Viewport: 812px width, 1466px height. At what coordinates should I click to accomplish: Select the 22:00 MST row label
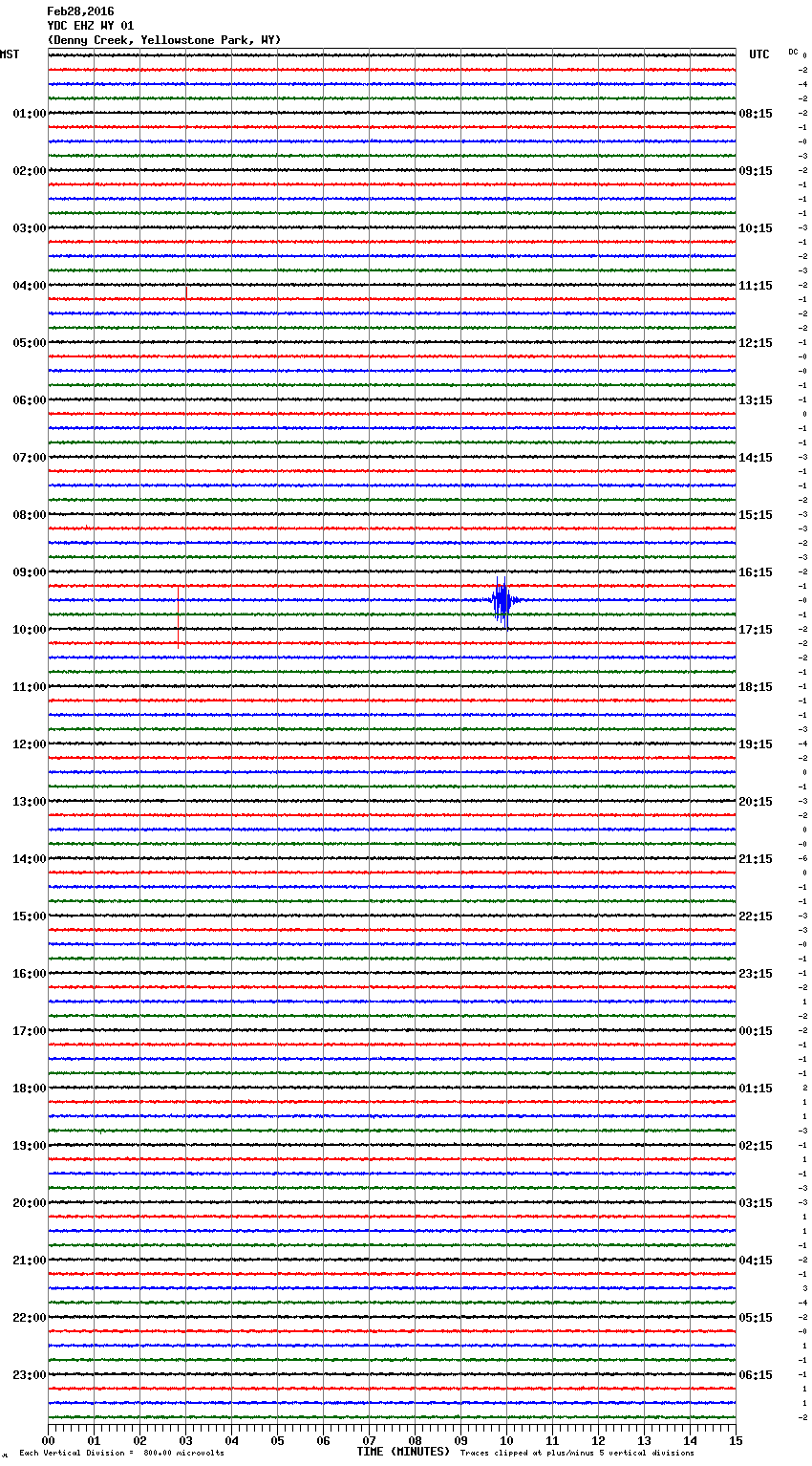point(29,1318)
